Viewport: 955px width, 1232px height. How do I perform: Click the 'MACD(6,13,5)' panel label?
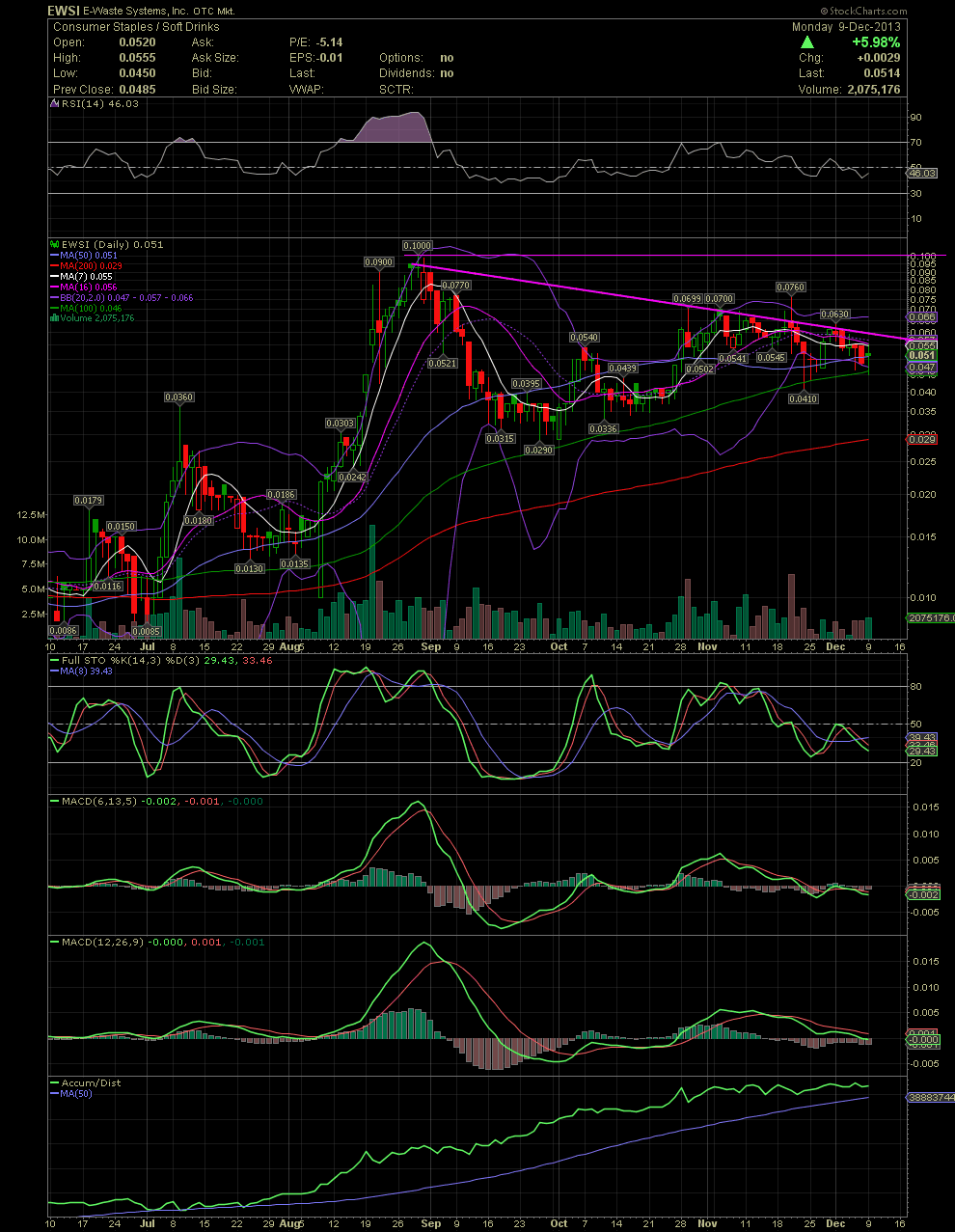(x=101, y=802)
